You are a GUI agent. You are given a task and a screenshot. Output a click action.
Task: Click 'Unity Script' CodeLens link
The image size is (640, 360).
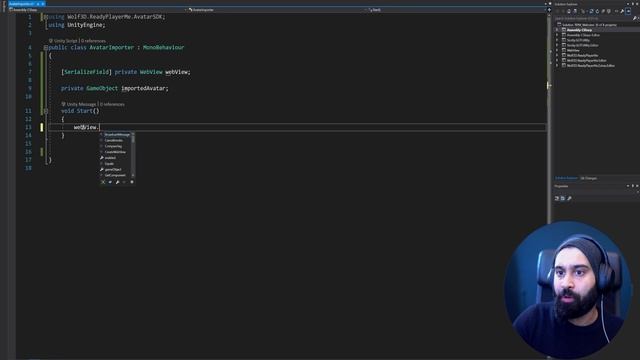tap(66, 41)
